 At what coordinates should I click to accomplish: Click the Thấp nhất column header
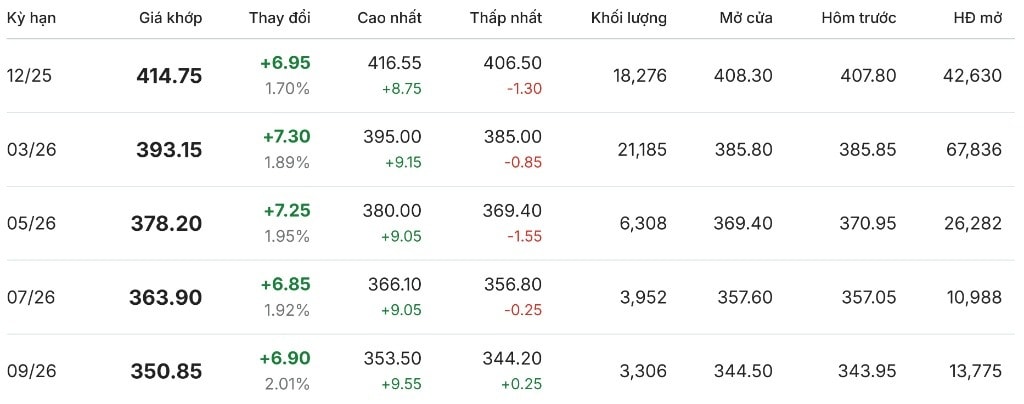point(505,18)
